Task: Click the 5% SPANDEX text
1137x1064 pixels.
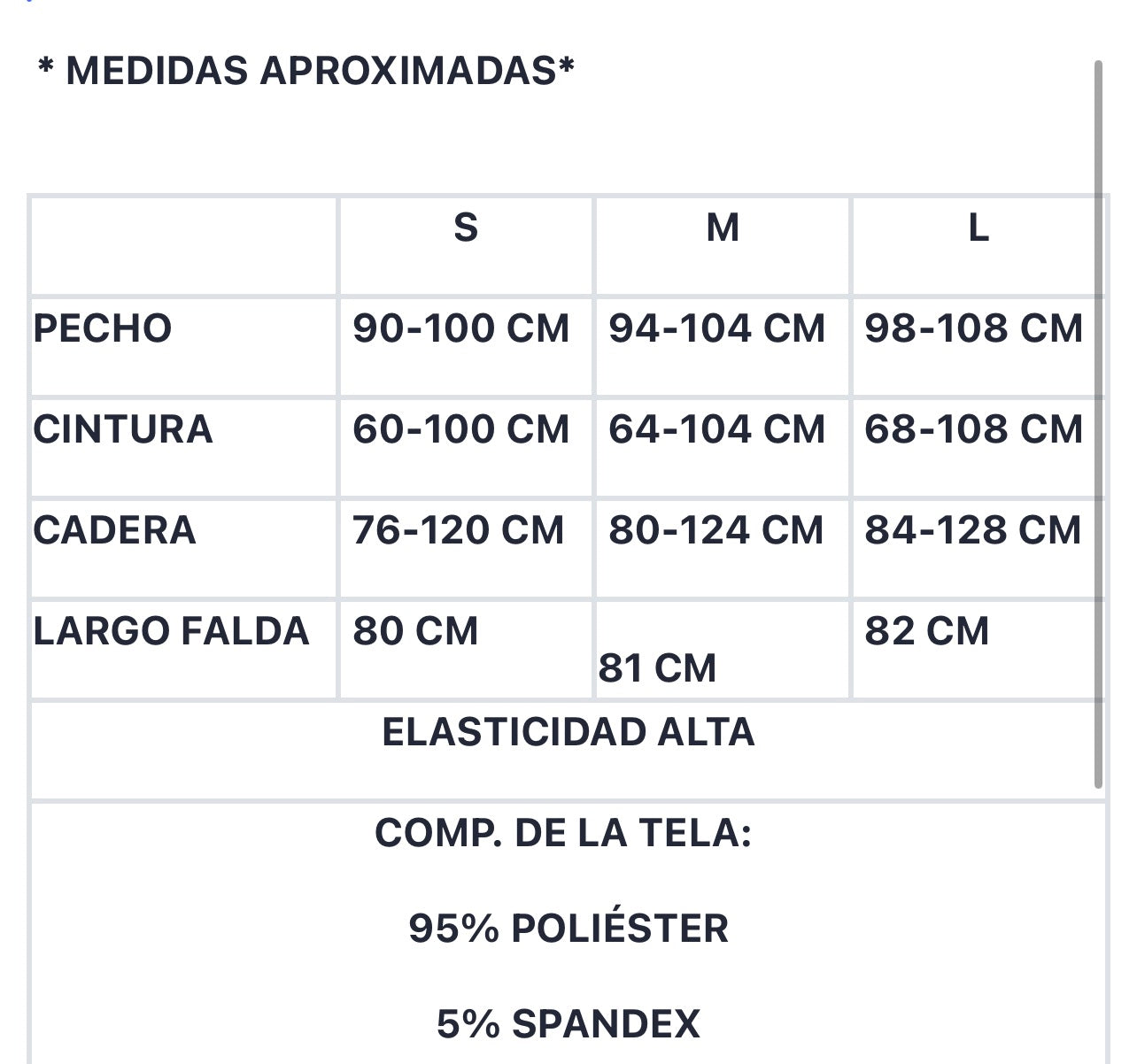Action: 568,1024
